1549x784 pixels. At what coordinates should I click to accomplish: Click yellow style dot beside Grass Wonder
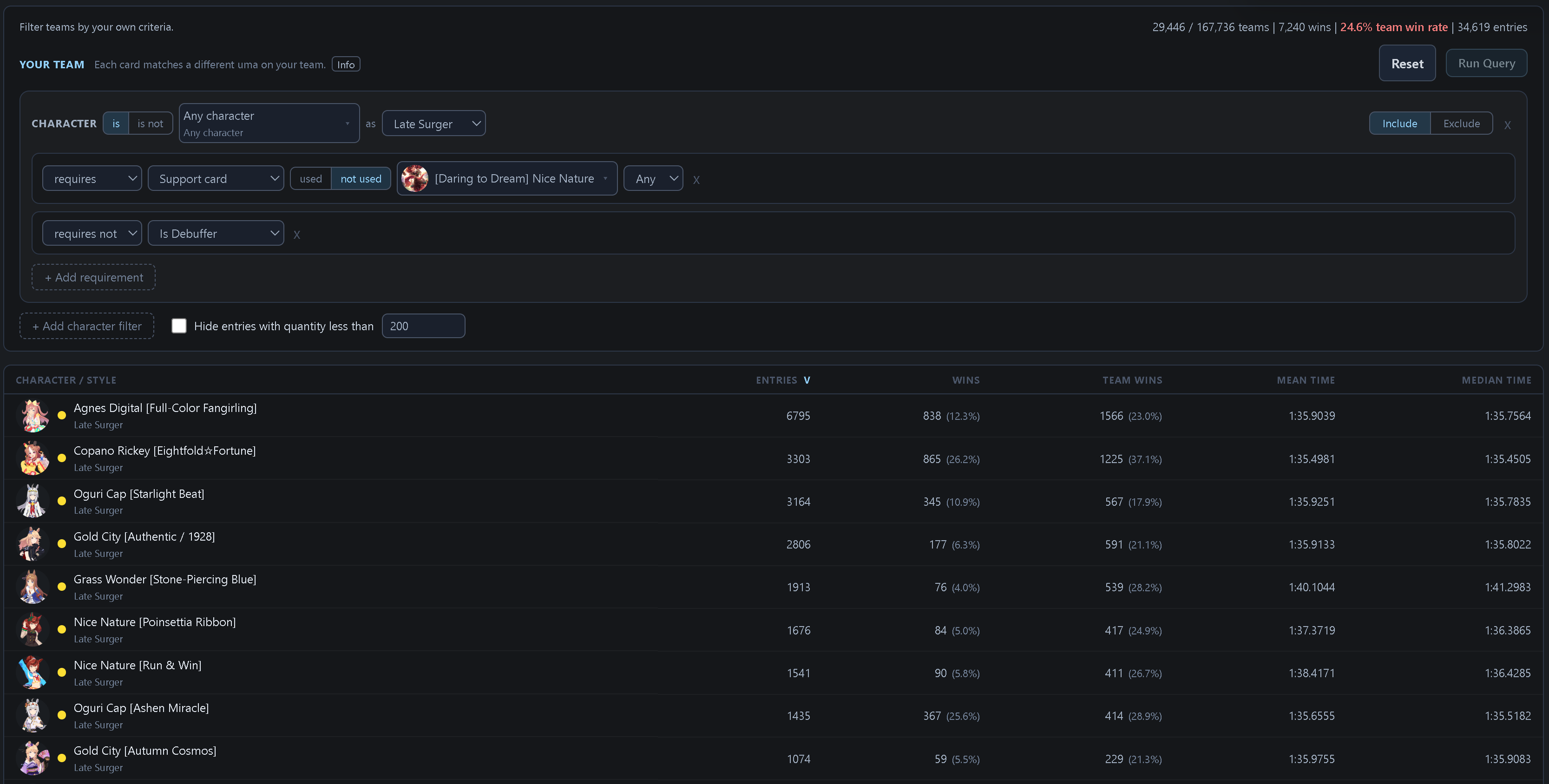[61, 586]
